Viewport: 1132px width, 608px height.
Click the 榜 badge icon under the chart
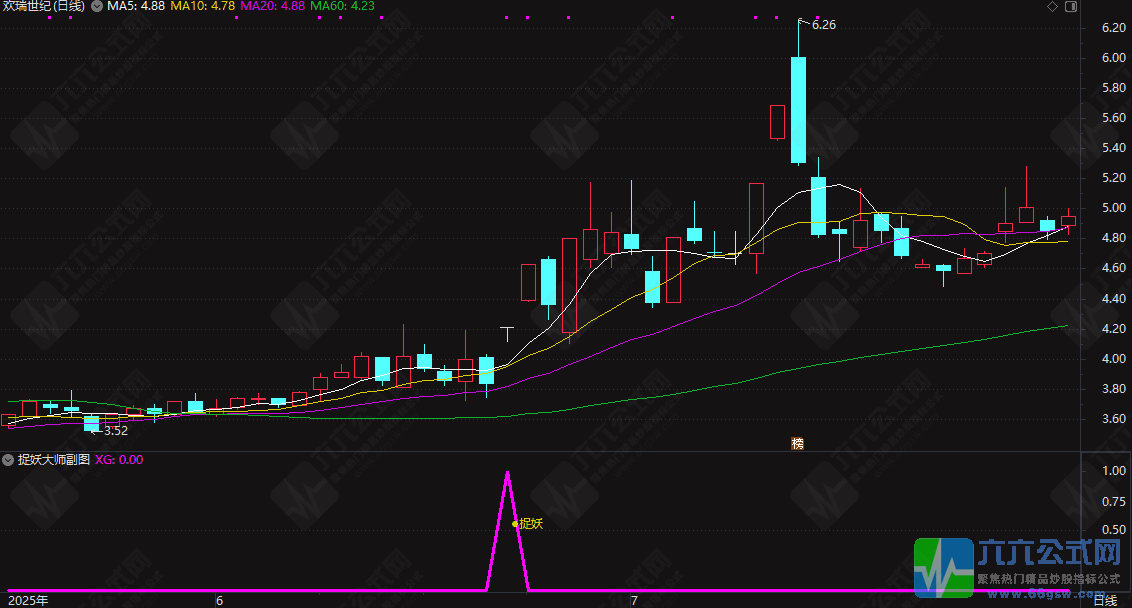[797, 443]
